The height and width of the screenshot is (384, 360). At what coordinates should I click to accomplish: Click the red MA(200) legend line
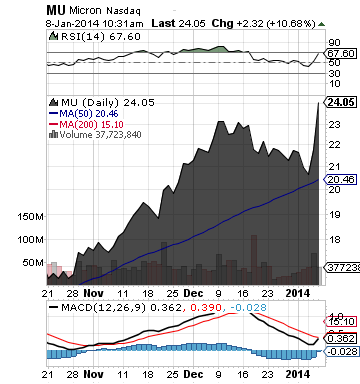click(54, 124)
